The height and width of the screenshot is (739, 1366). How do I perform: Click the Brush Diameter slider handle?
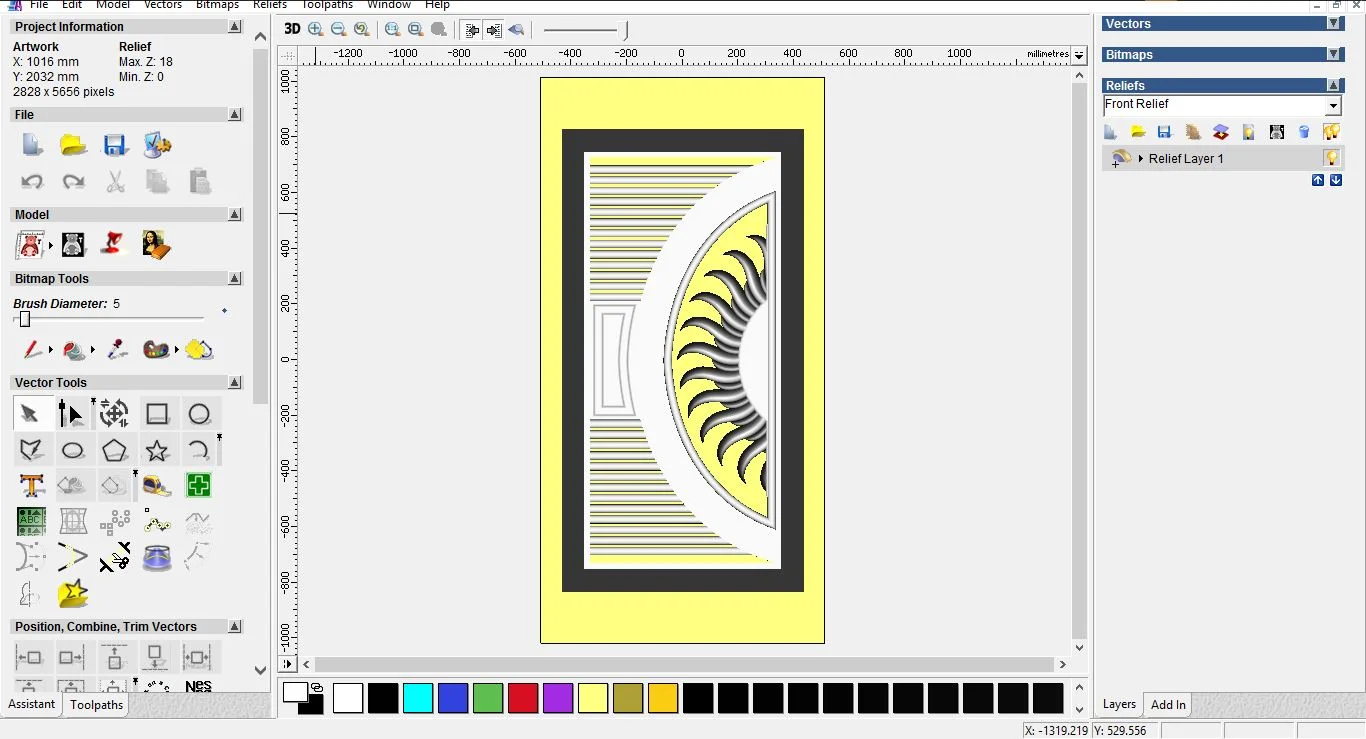(x=25, y=319)
